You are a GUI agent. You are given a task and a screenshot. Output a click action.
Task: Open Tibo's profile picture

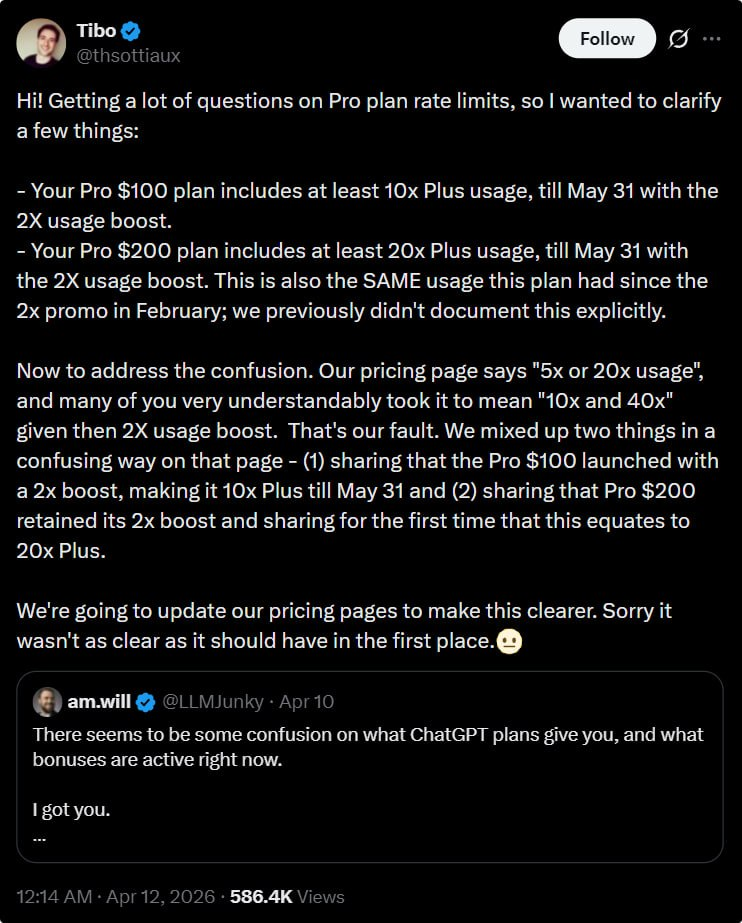[x=41, y=43]
